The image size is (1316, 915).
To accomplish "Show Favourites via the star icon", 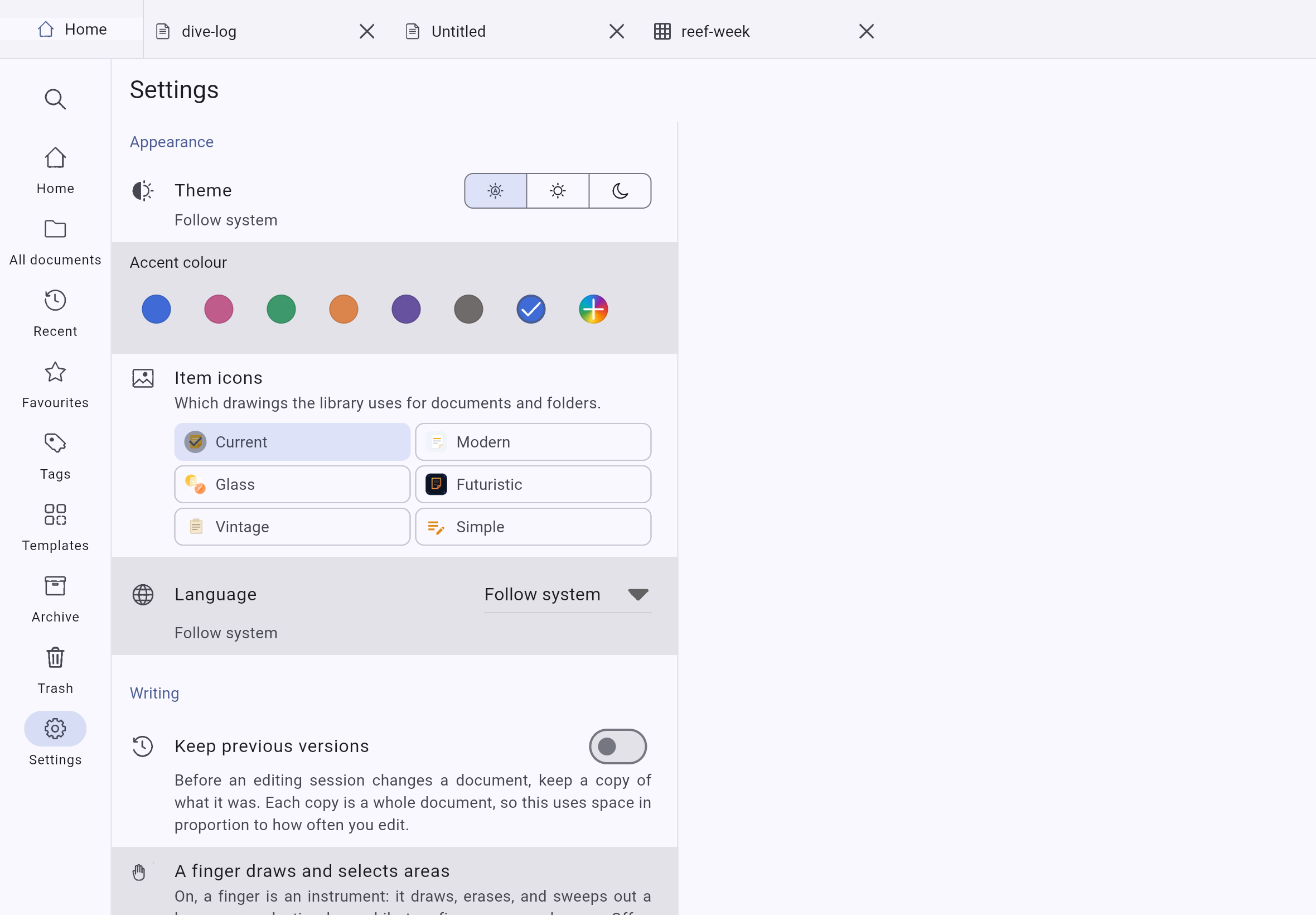I will pos(55,372).
